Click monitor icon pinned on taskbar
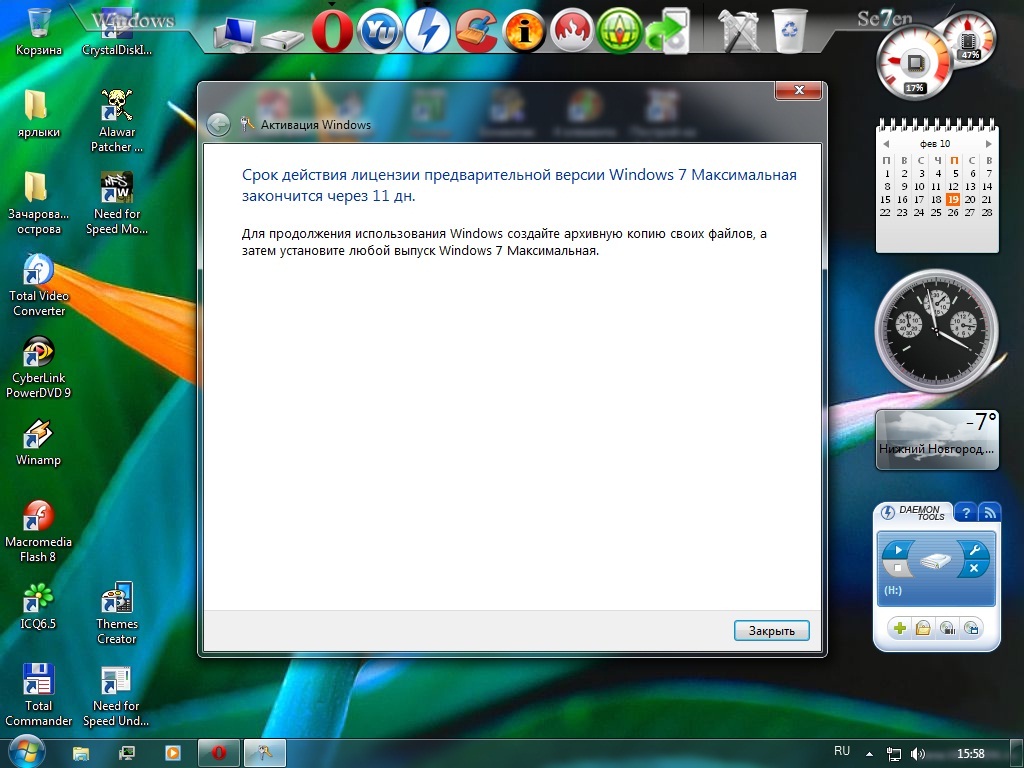 (126, 753)
